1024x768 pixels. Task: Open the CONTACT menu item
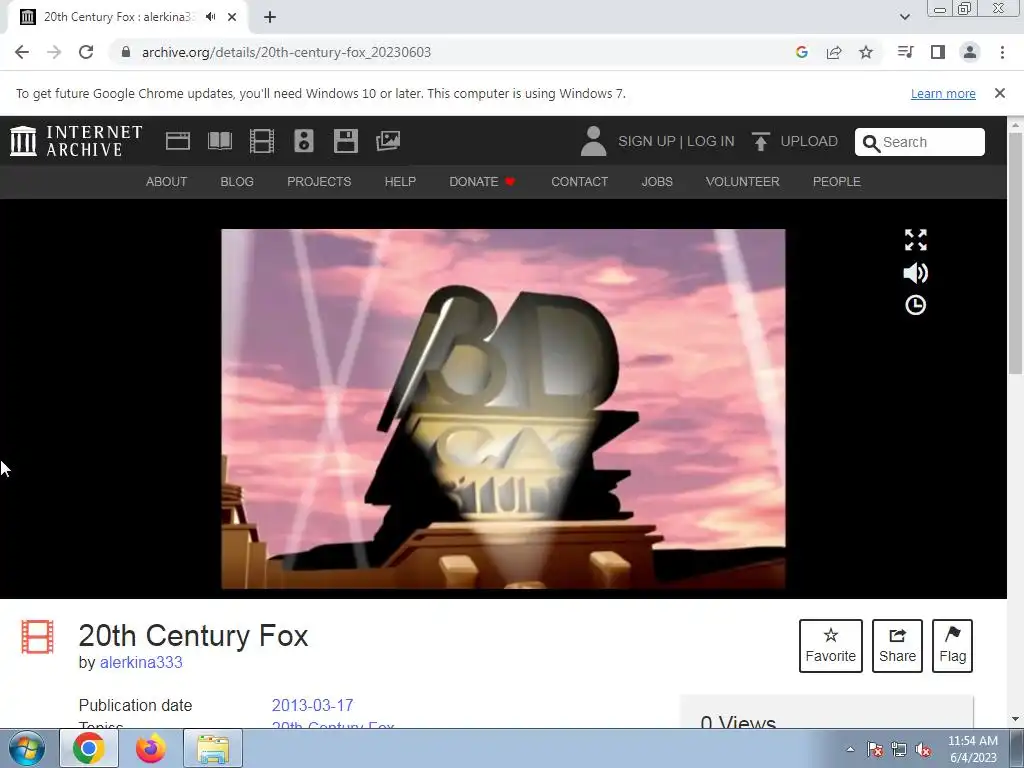click(579, 182)
